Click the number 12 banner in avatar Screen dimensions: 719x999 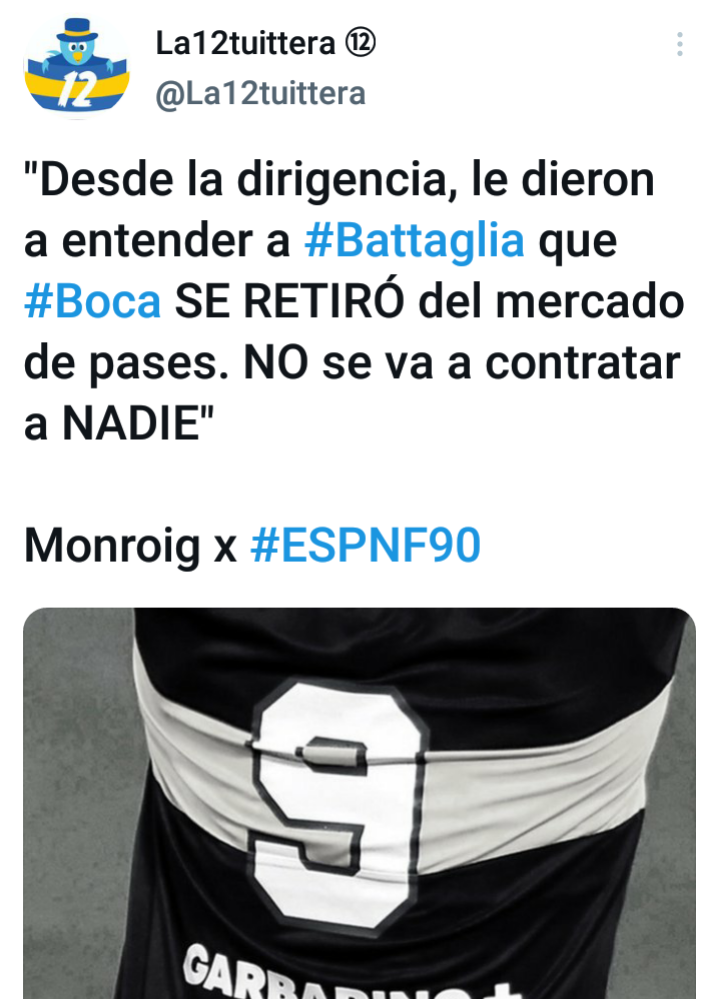(76, 89)
